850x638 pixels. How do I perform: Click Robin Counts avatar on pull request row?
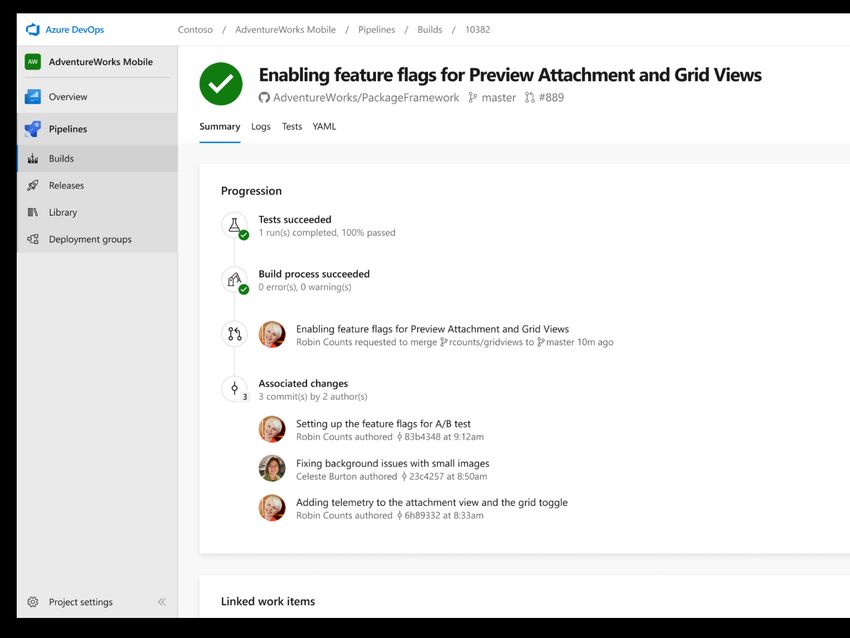[272, 334]
